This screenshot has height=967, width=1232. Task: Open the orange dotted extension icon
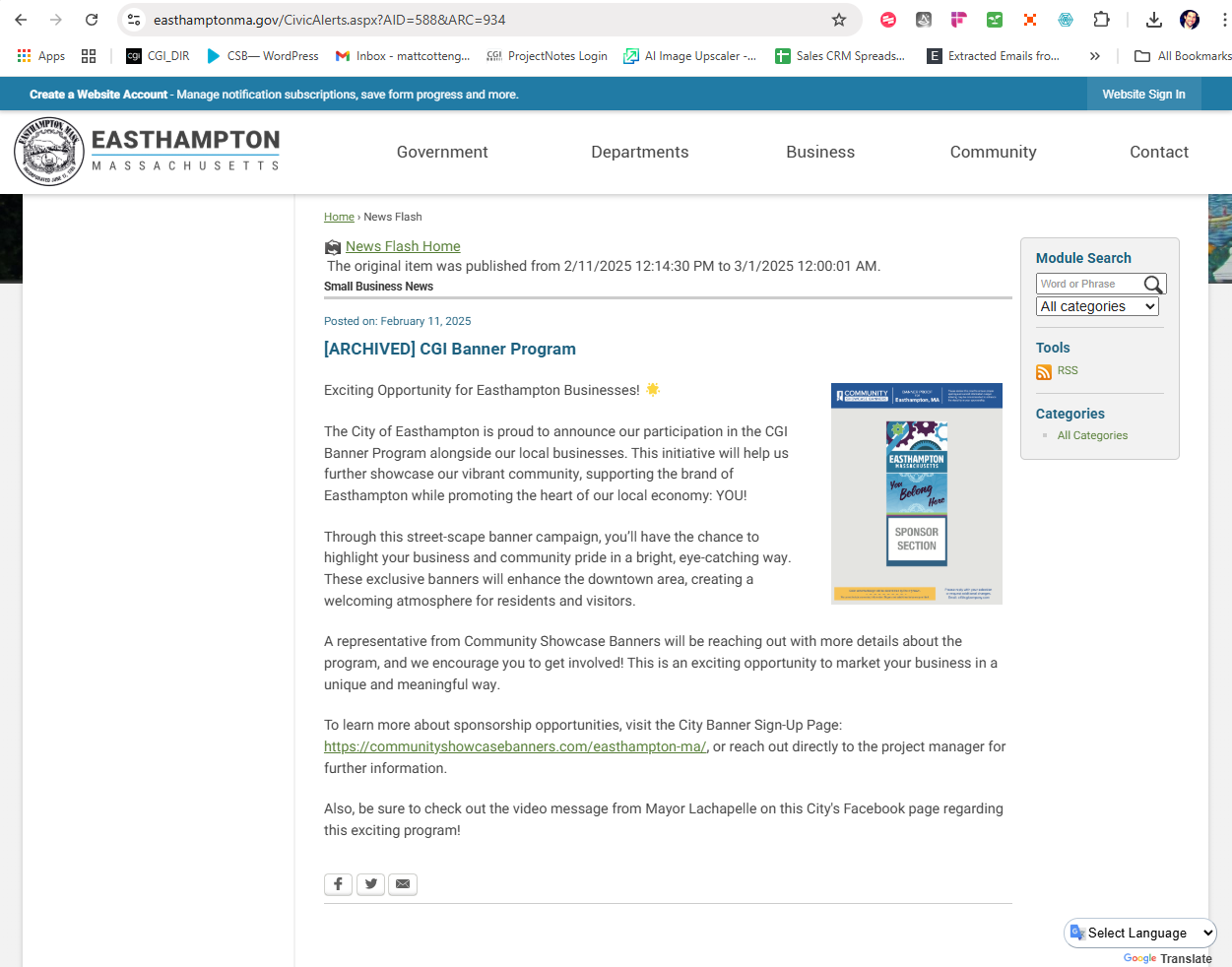1030,20
